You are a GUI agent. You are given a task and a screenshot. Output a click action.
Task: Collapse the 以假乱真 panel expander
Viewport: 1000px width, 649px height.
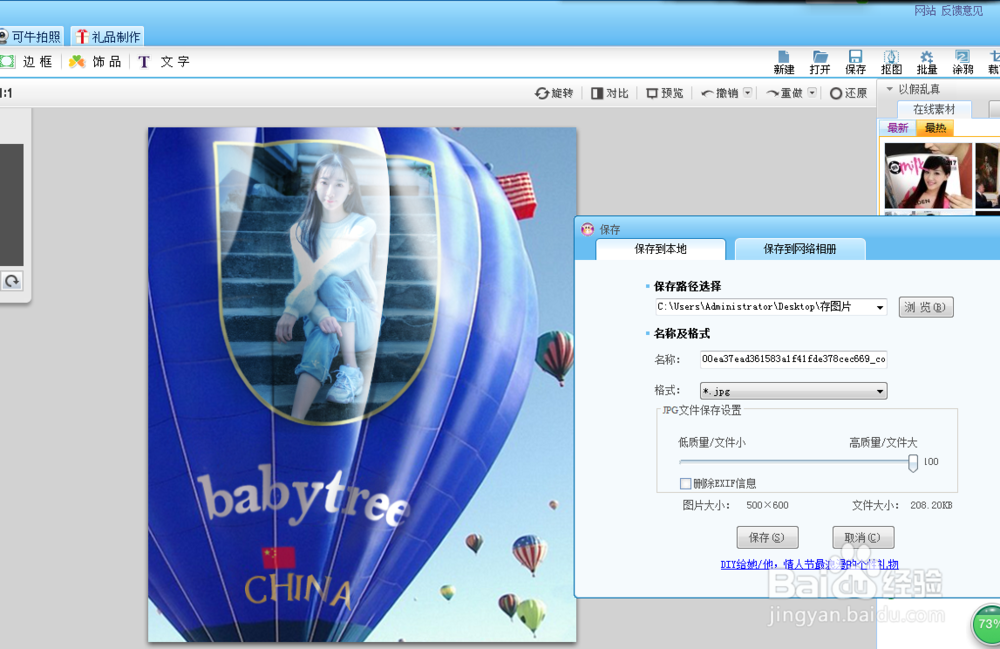(x=890, y=89)
